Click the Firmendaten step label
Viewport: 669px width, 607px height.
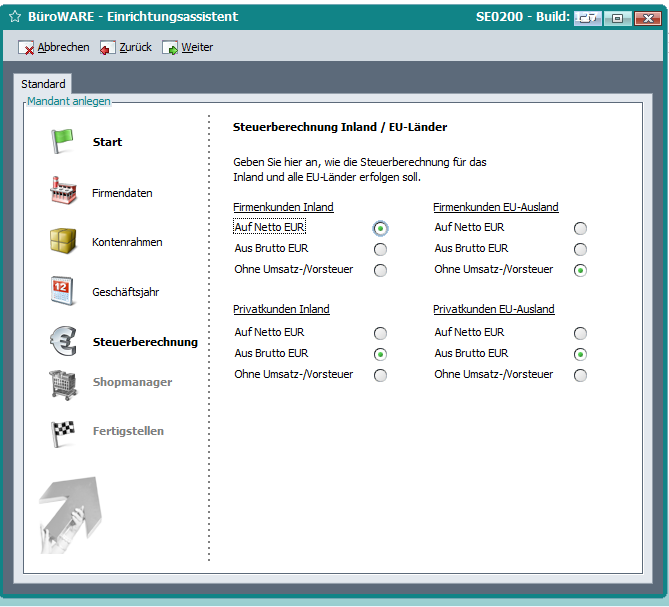coord(122,193)
